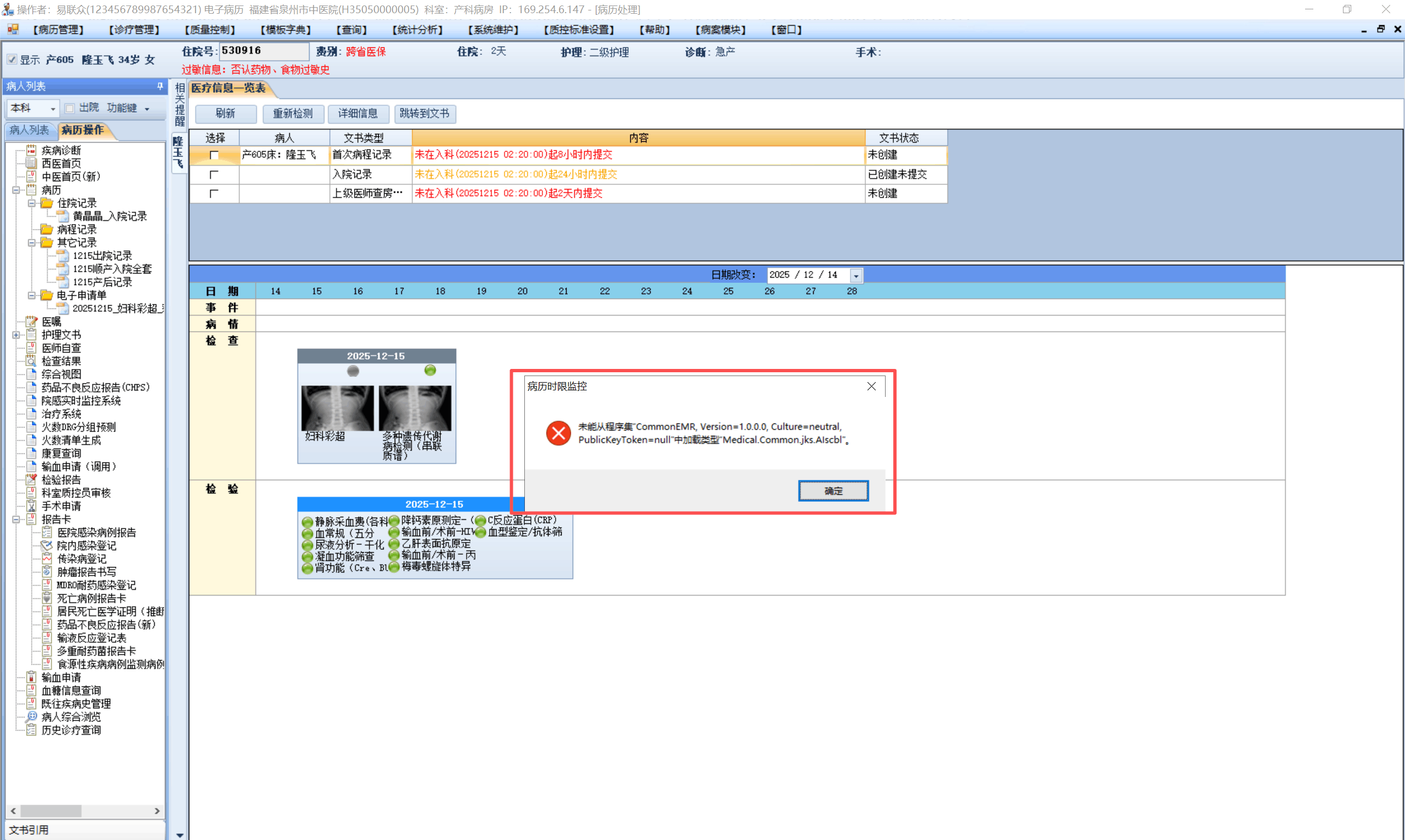Enable the 出院 checkbox
The height and width of the screenshot is (840, 1405).
[x=70, y=108]
